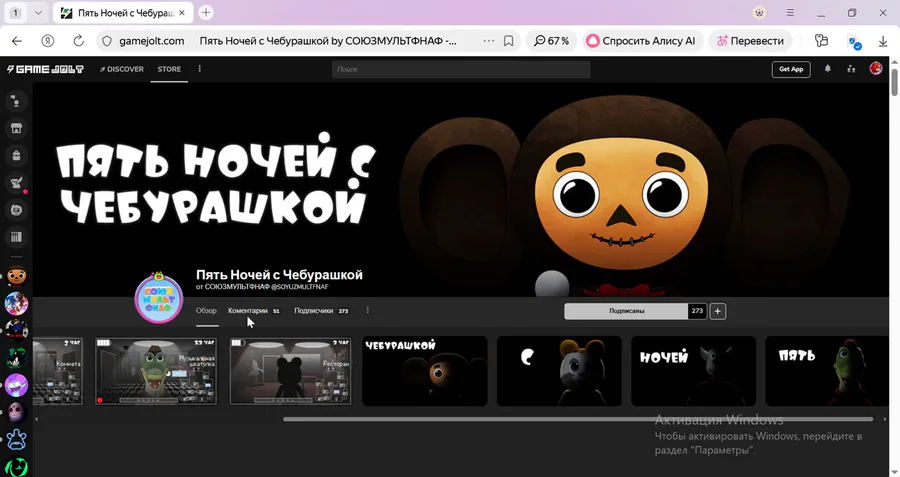Close the Пять Ночей с Чебурашкой tab
The height and width of the screenshot is (477, 900).
click(x=182, y=13)
